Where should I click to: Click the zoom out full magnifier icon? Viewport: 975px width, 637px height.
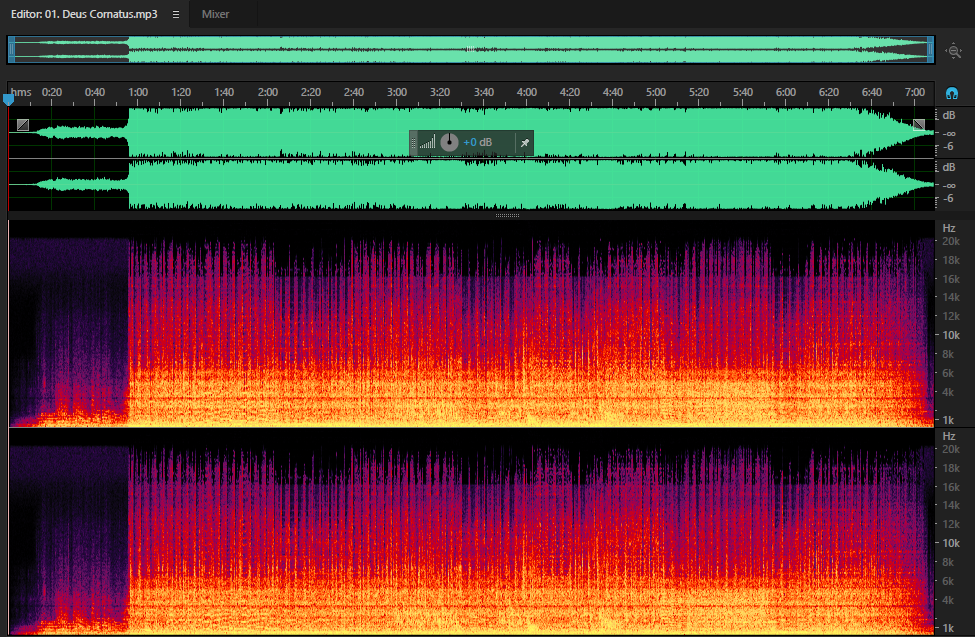click(x=954, y=51)
